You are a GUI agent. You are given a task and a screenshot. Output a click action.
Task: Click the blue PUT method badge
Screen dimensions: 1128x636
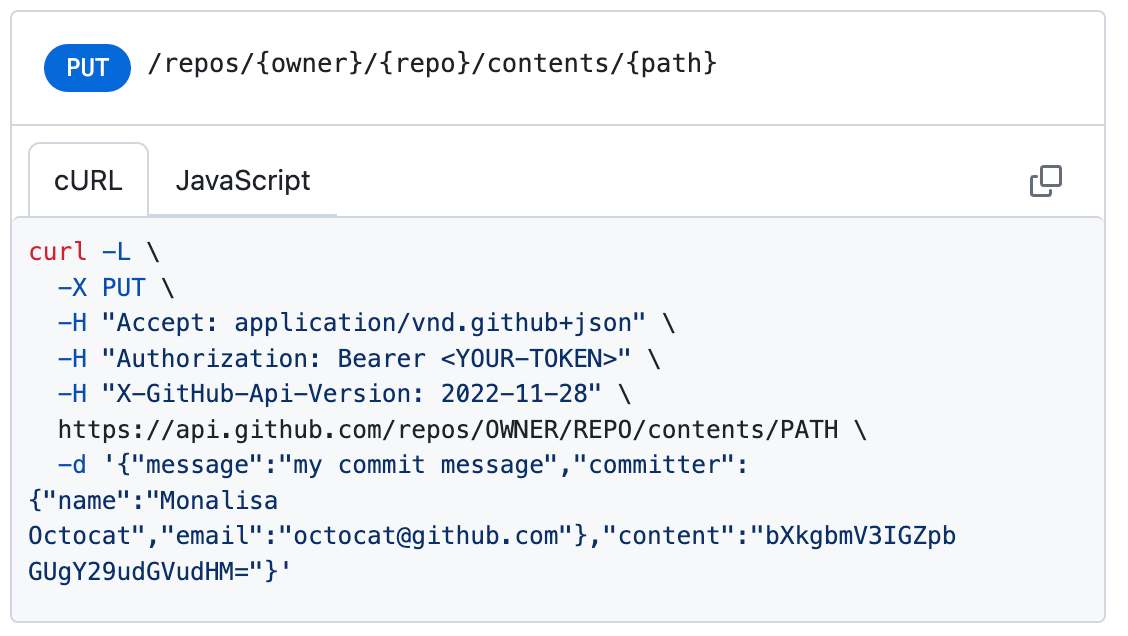tap(87, 68)
